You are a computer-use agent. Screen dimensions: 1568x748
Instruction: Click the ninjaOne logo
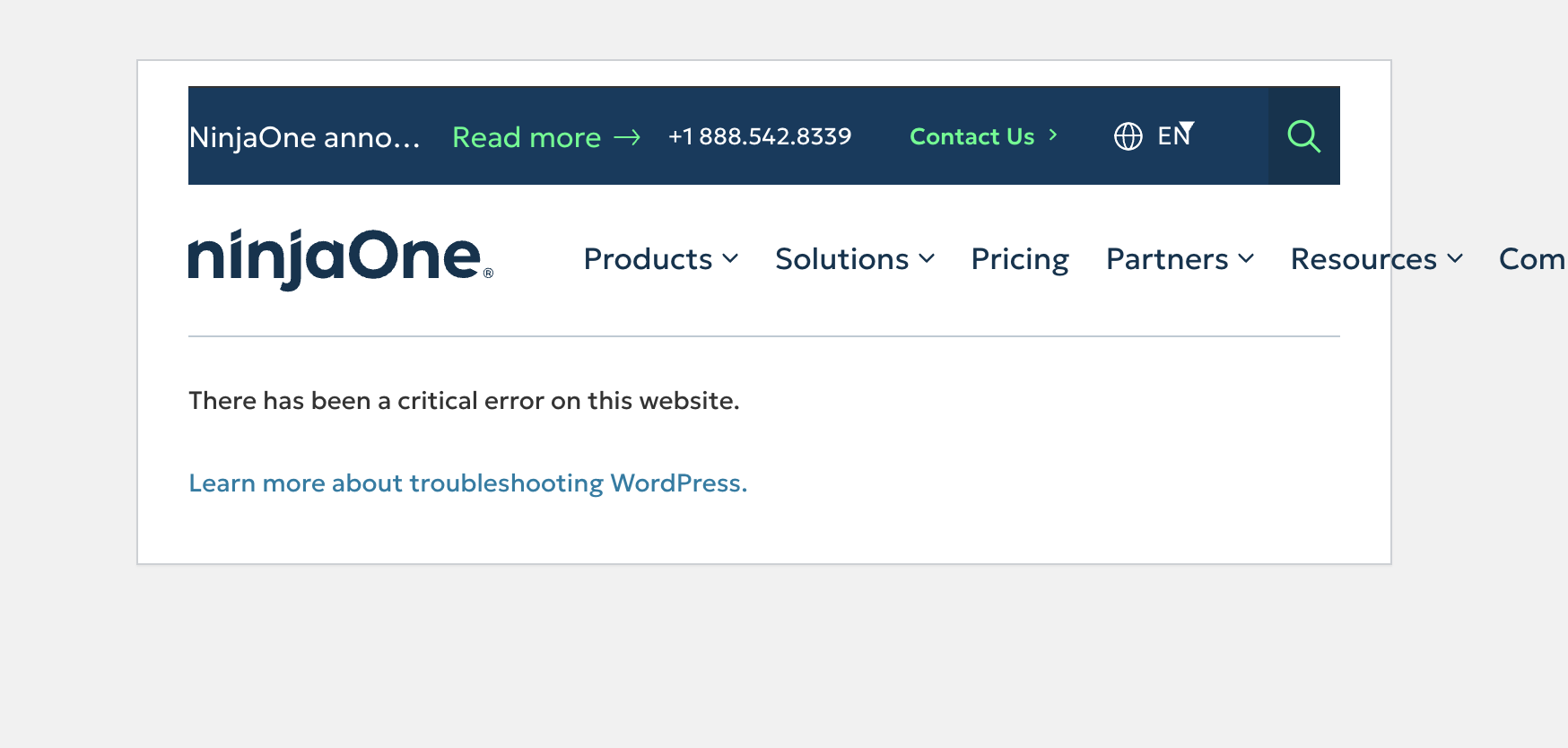tap(341, 259)
